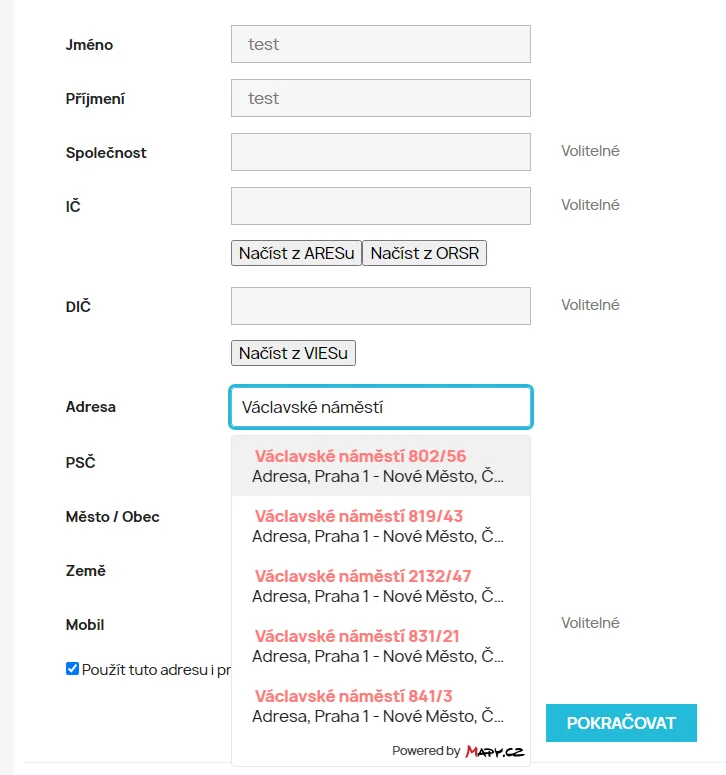Choose Václavské náměstí 819/43 from suggestions
The width and height of the screenshot is (726, 775).
[380, 526]
